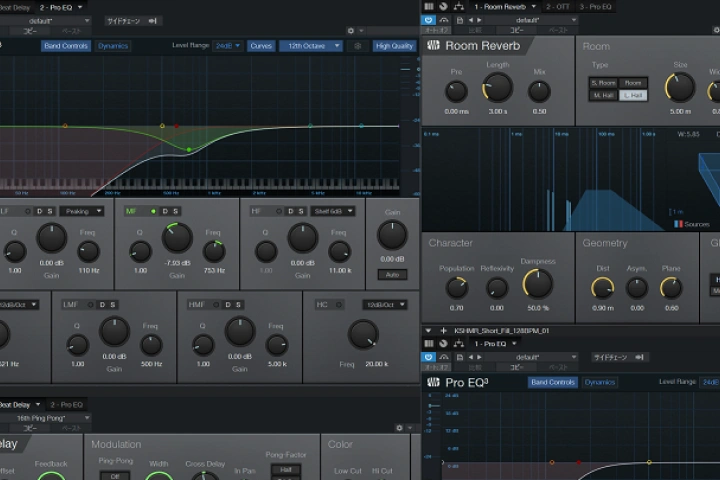The width and height of the screenshot is (720, 480).
Task: Click the sidechain input icon in top-left Pro EQ
Action: click(x=152, y=21)
